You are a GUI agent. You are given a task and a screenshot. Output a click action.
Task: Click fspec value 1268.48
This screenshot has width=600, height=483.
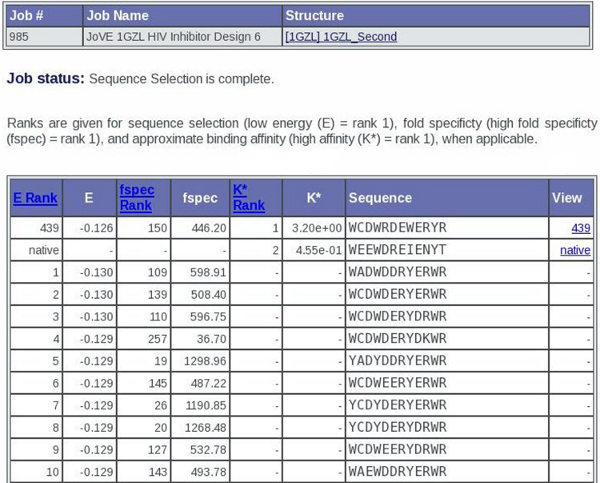pyautogui.click(x=205, y=428)
